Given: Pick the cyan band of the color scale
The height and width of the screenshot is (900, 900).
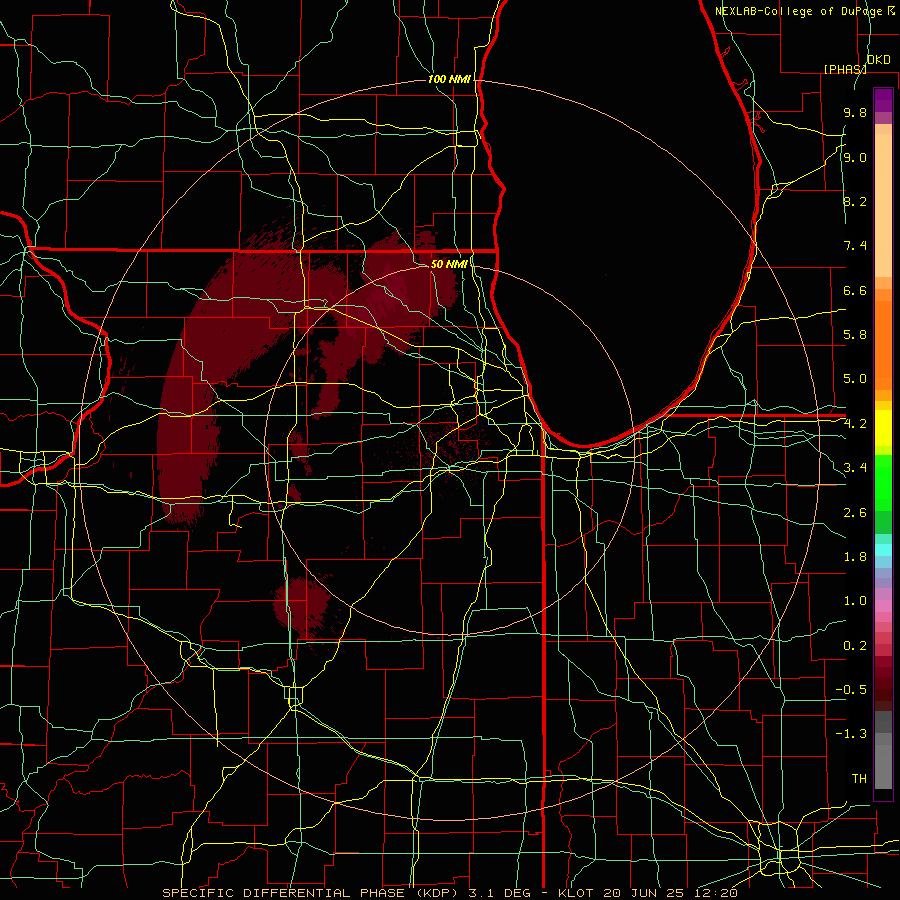Looking at the screenshot, I should [883, 550].
